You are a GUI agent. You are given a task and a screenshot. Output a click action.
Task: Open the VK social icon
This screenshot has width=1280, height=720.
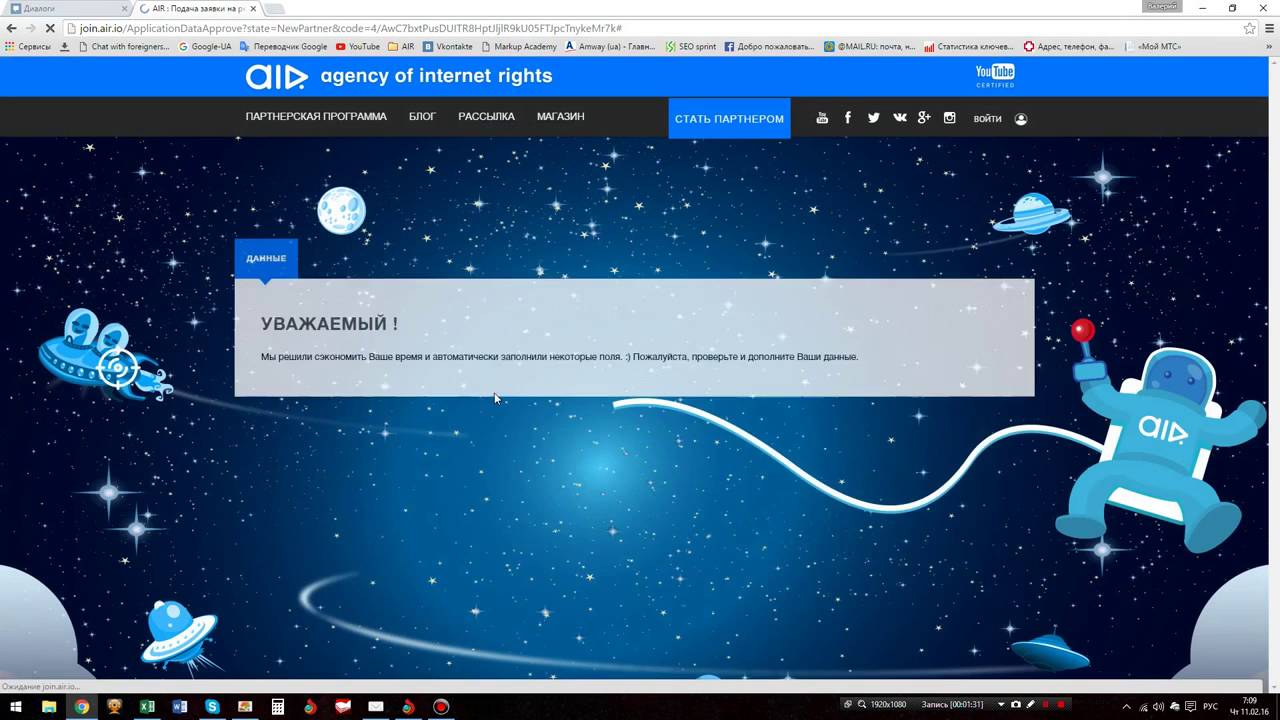pos(900,118)
